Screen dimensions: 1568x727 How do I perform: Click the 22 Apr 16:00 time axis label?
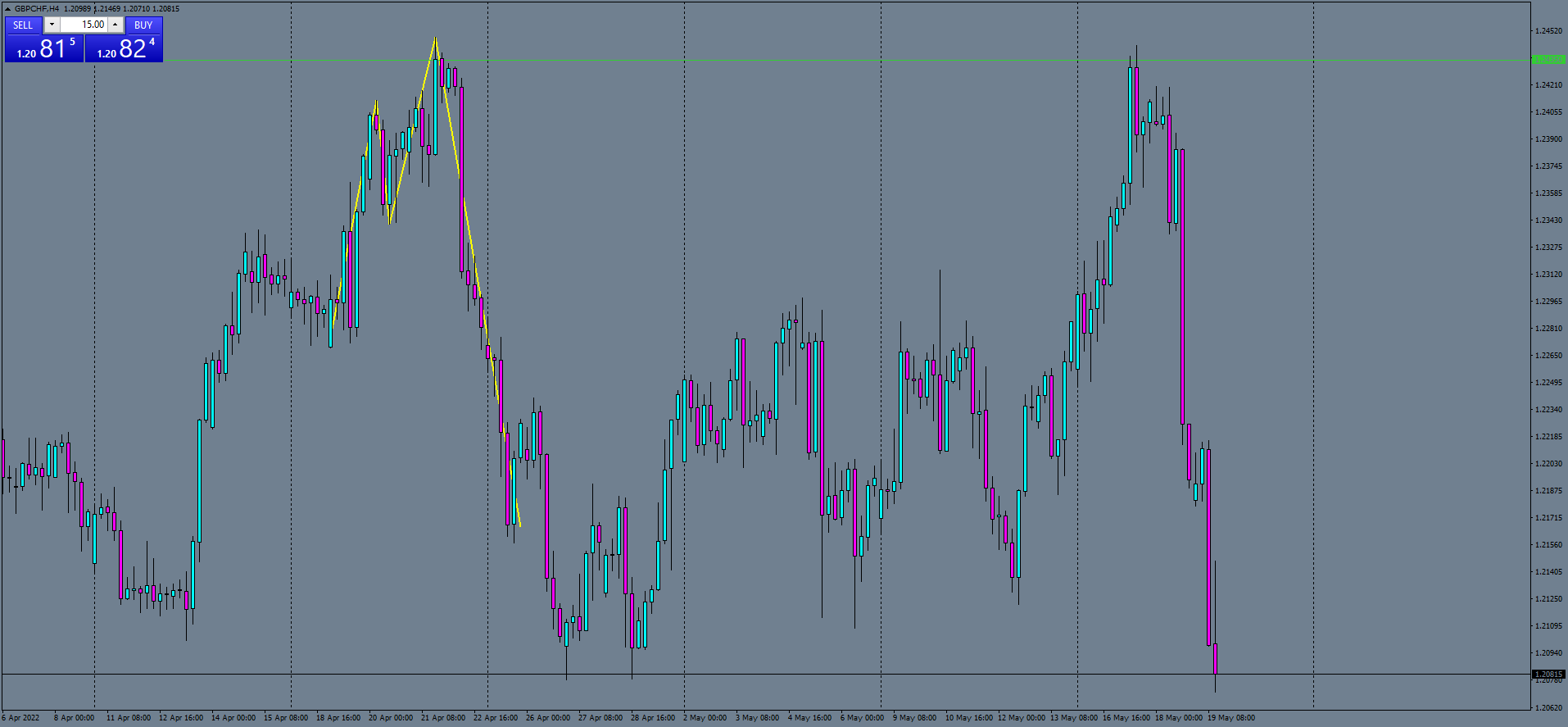(x=496, y=718)
